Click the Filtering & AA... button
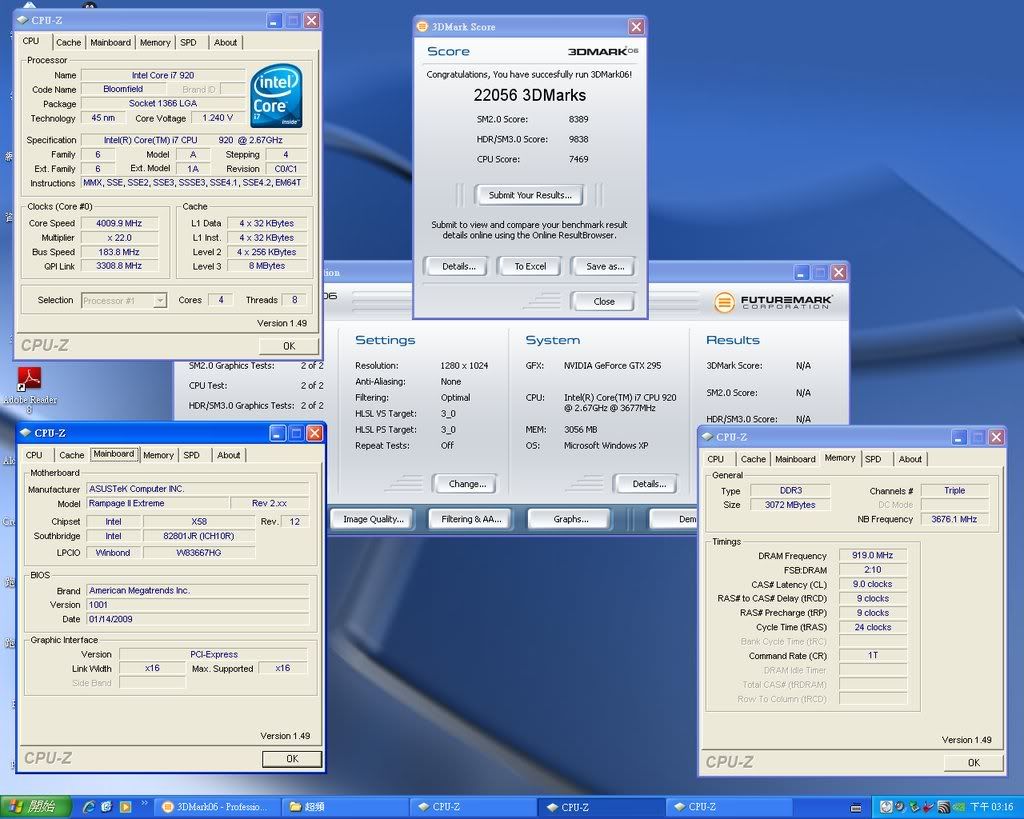This screenshot has width=1024, height=819. (x=471, y=519)
